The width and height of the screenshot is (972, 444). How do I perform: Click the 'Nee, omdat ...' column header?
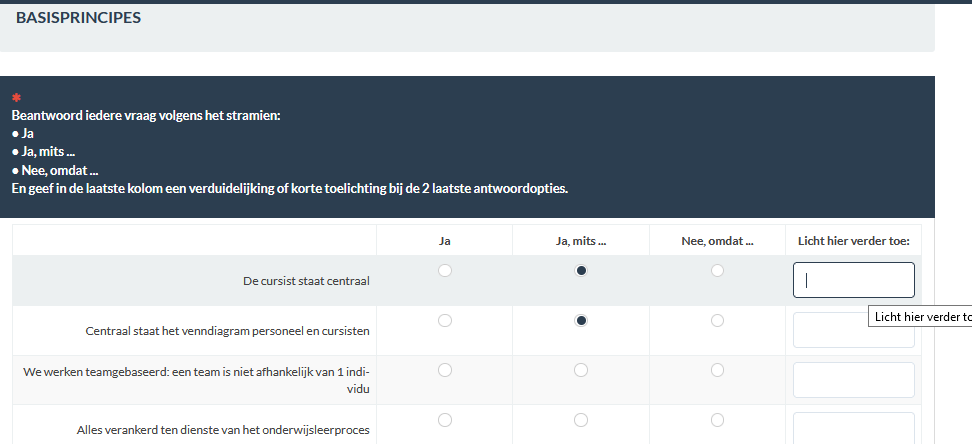pyautogui.click(x=717, y=241)
